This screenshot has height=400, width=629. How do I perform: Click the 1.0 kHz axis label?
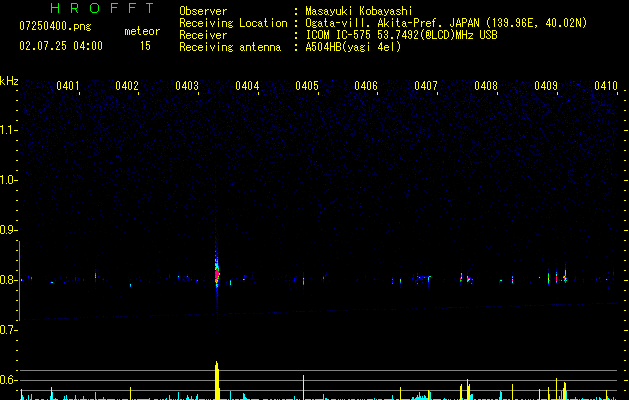tap(8, 180)
